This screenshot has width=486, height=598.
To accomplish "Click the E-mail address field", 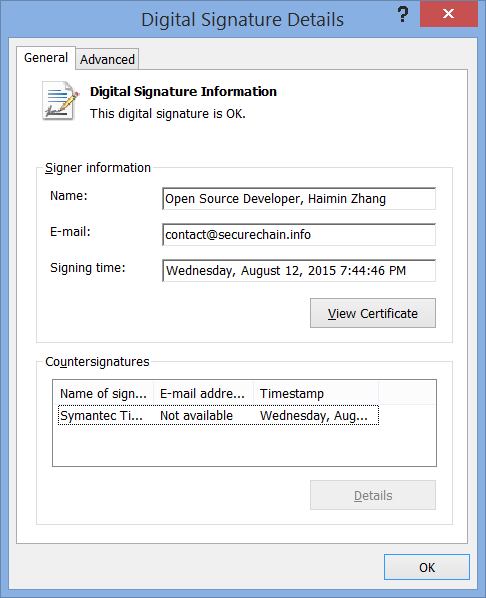I will click(299, 235).
